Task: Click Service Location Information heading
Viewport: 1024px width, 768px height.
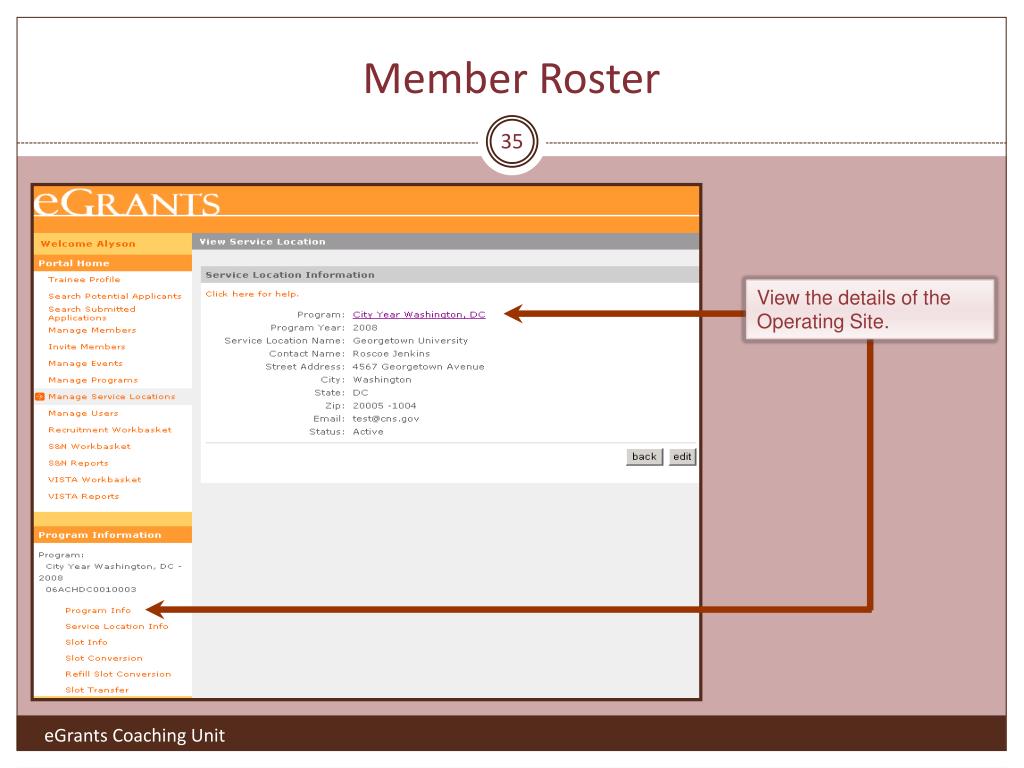Action: click(x=290, y=275)
